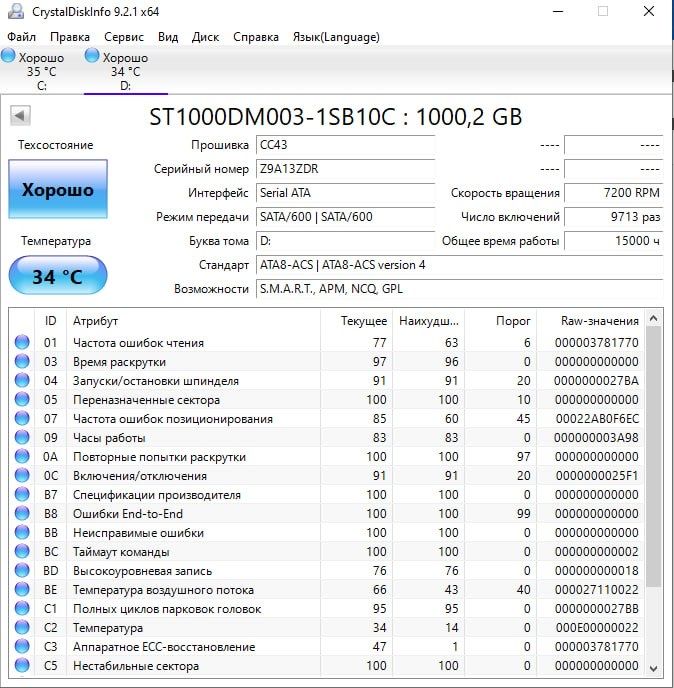Viewport: 674px width, 688px height.
Task: Click status orb for attribute BD
Action: coord(22,571)
